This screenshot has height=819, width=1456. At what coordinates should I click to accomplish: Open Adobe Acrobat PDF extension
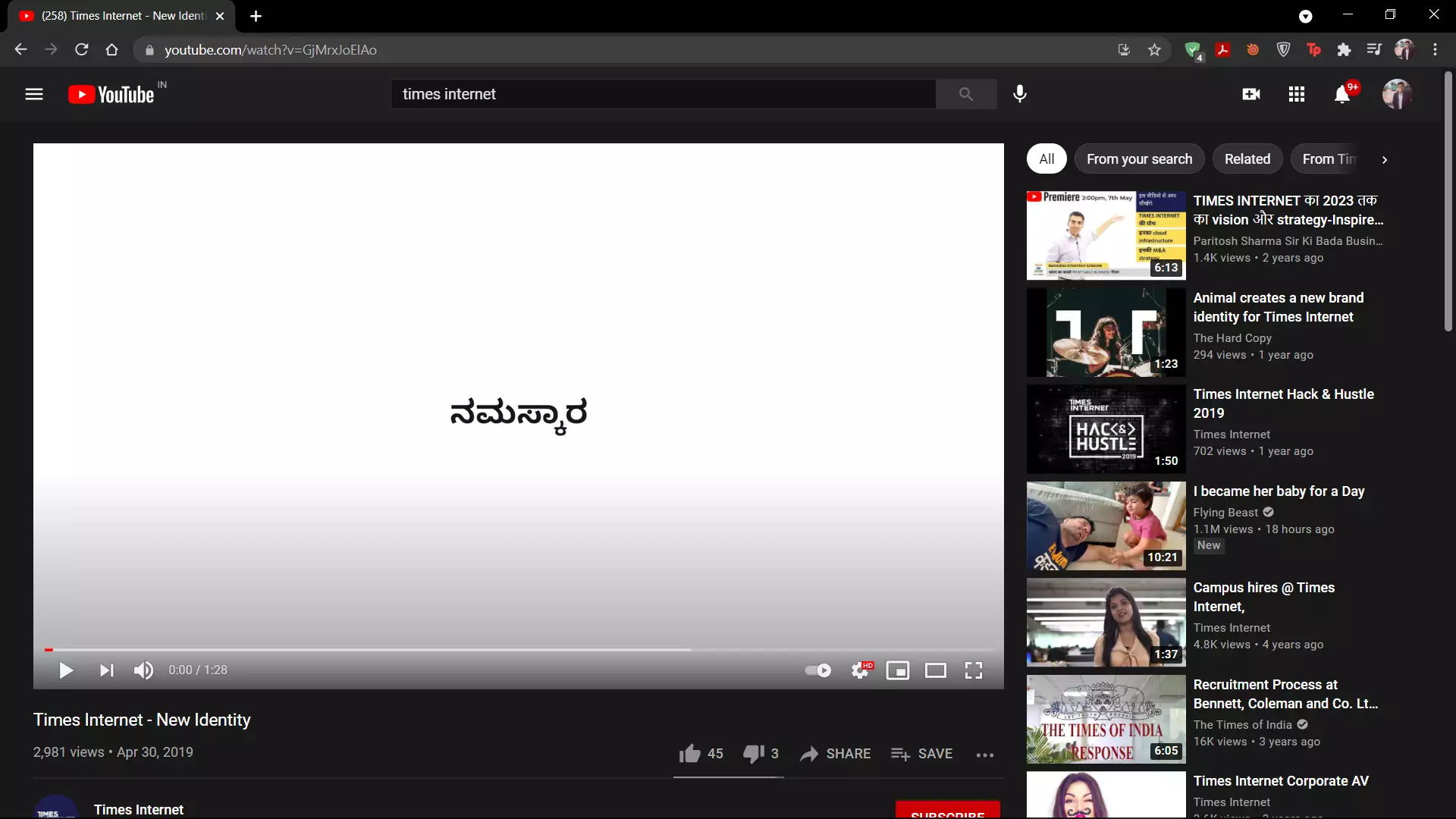coord(1222,50)
